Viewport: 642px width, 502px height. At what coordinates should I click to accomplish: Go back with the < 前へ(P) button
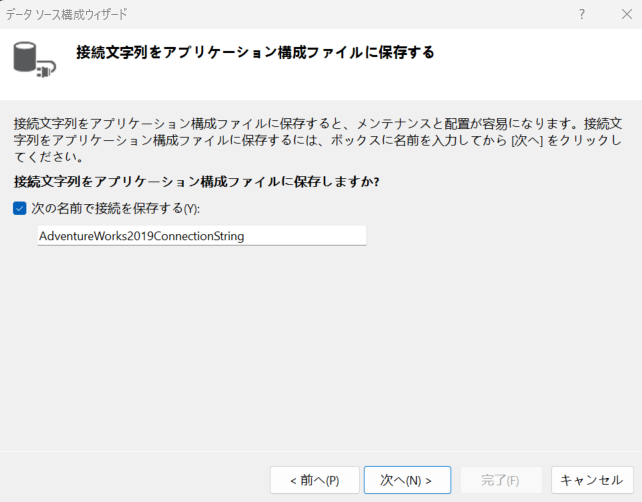click(x=314, y=480)
